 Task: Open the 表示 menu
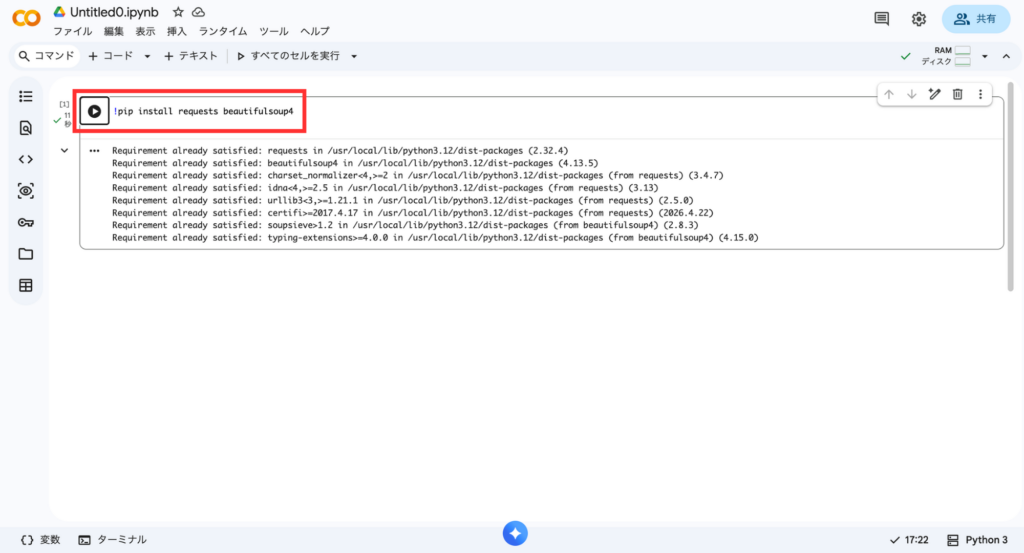coord(145,31)
